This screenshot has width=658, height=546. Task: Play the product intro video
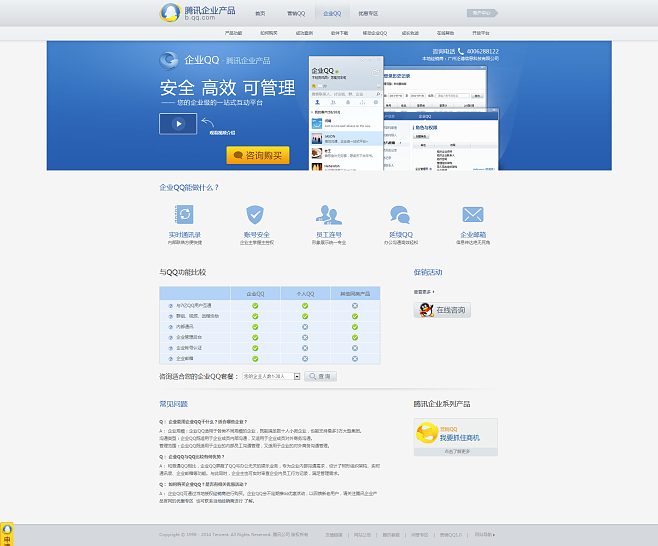pos(178,124)
